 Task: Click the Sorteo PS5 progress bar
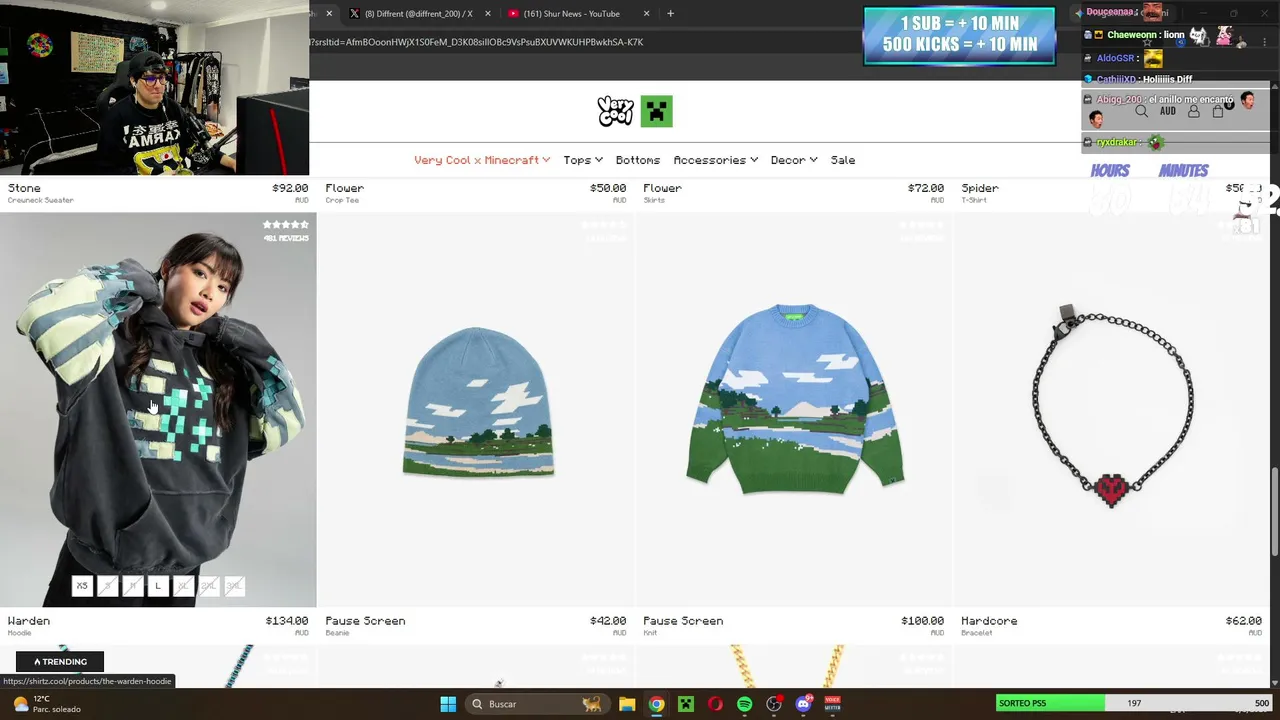(1134, 703)
